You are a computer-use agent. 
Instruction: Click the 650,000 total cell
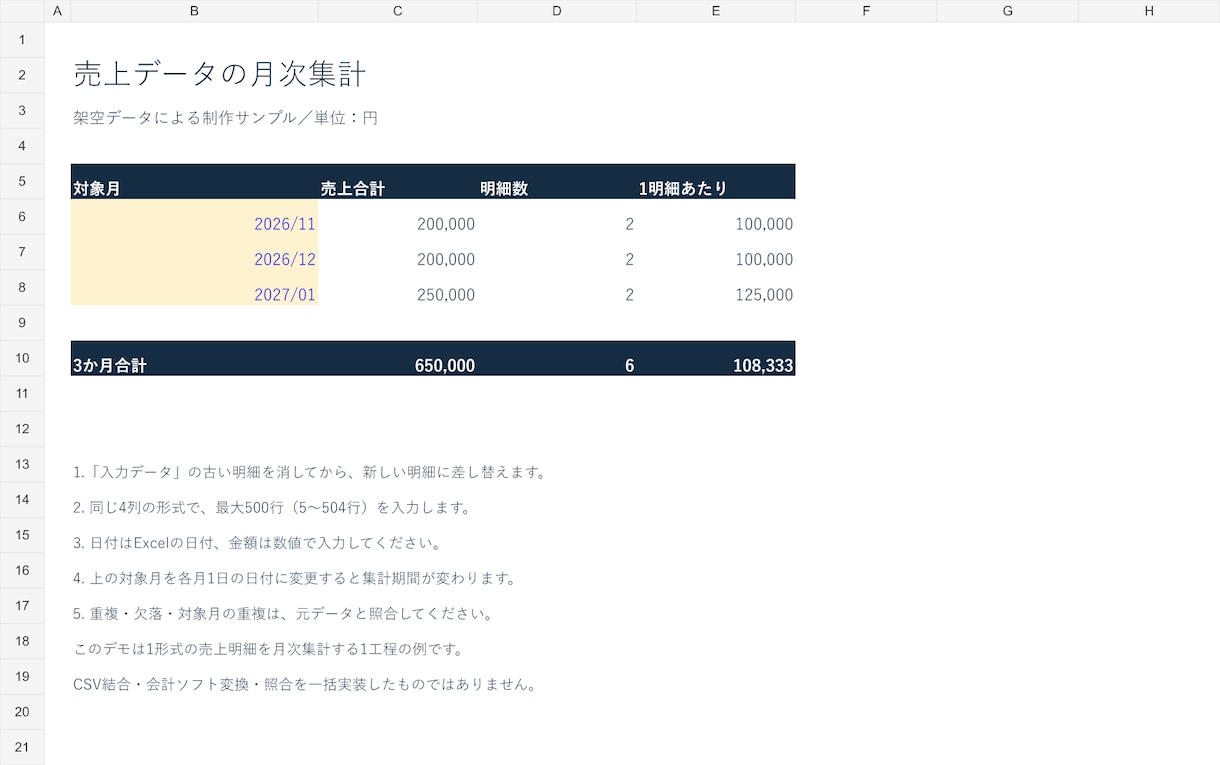pos(398,358)
